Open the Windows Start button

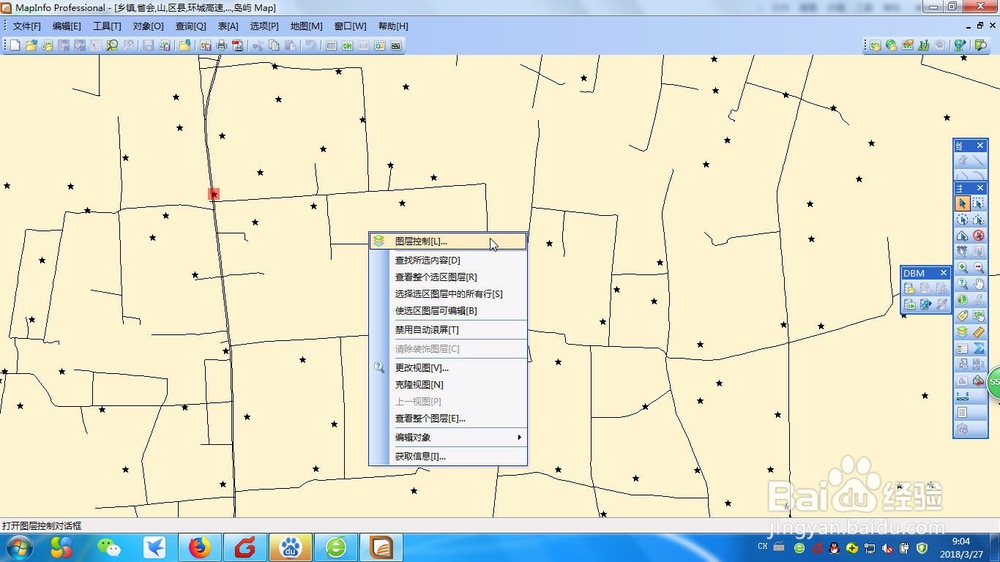click(17, 547)
